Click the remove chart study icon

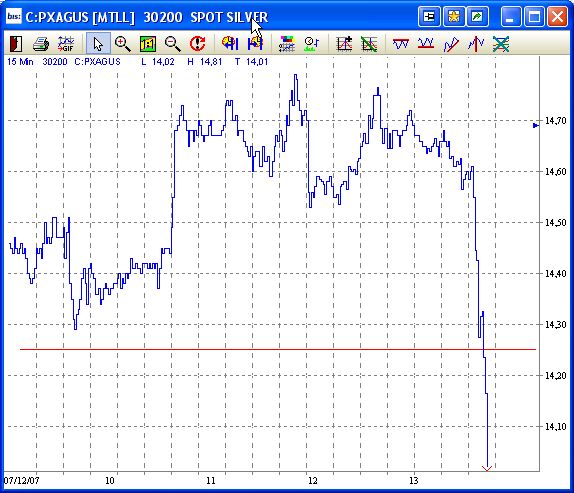click(x=369, y=44)
